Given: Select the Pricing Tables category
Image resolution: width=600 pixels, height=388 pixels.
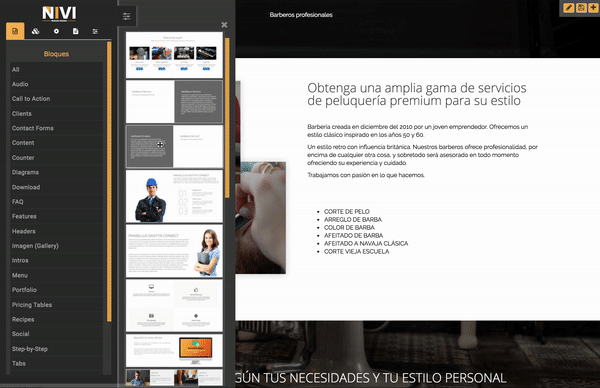Looking at the screenshot, I should pos(56,305).
